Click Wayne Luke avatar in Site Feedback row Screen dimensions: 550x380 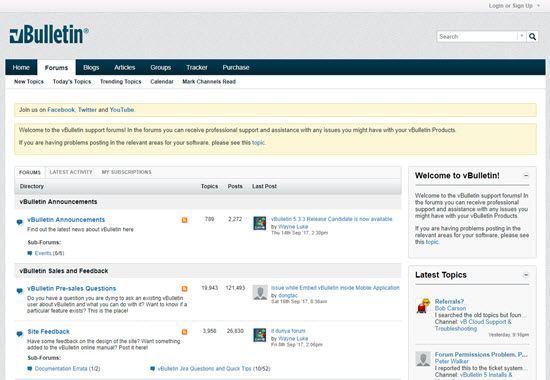260,335
